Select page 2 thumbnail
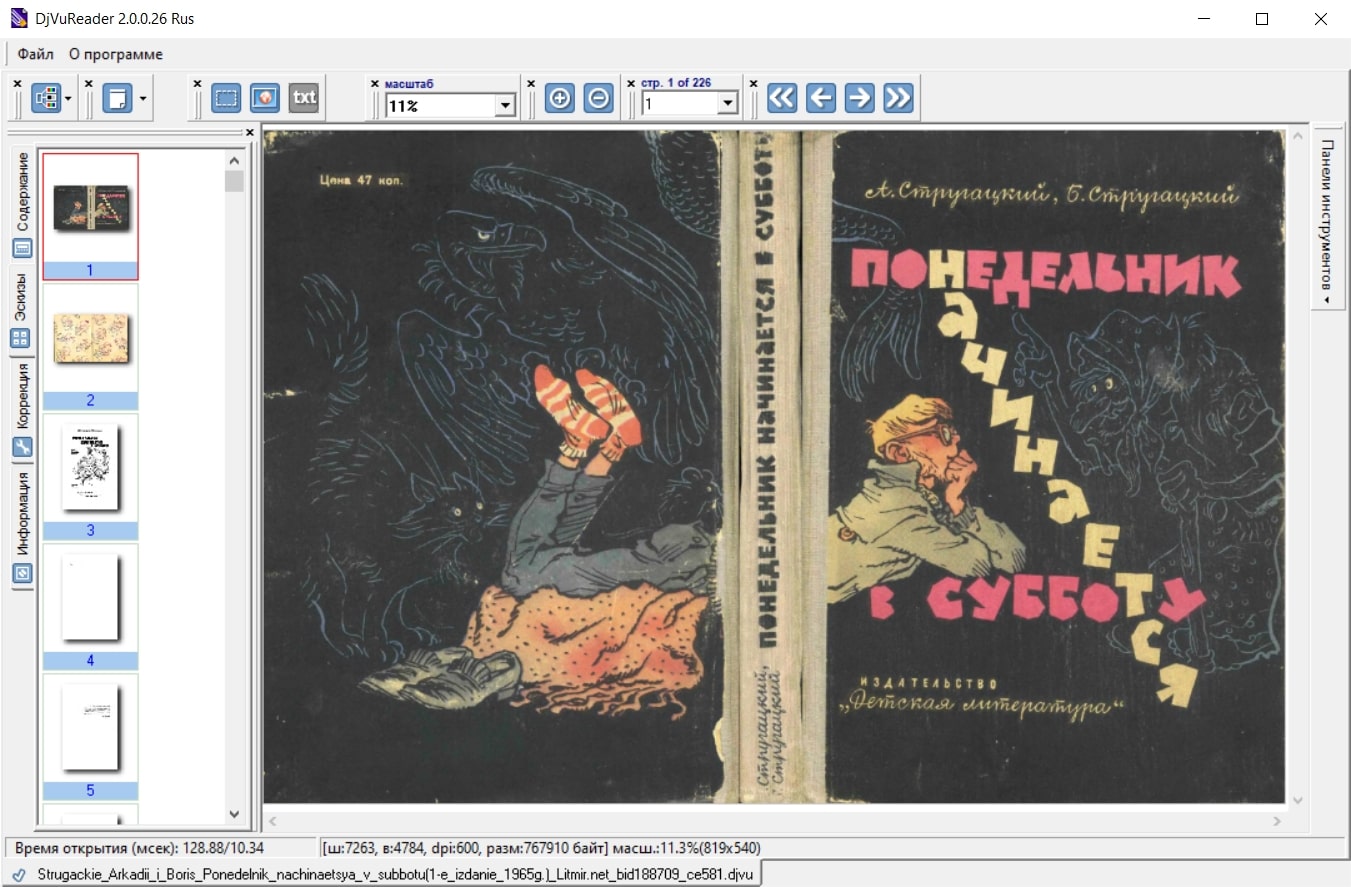The width and height of the screenshot is (1351, 887). pos(90,347)
